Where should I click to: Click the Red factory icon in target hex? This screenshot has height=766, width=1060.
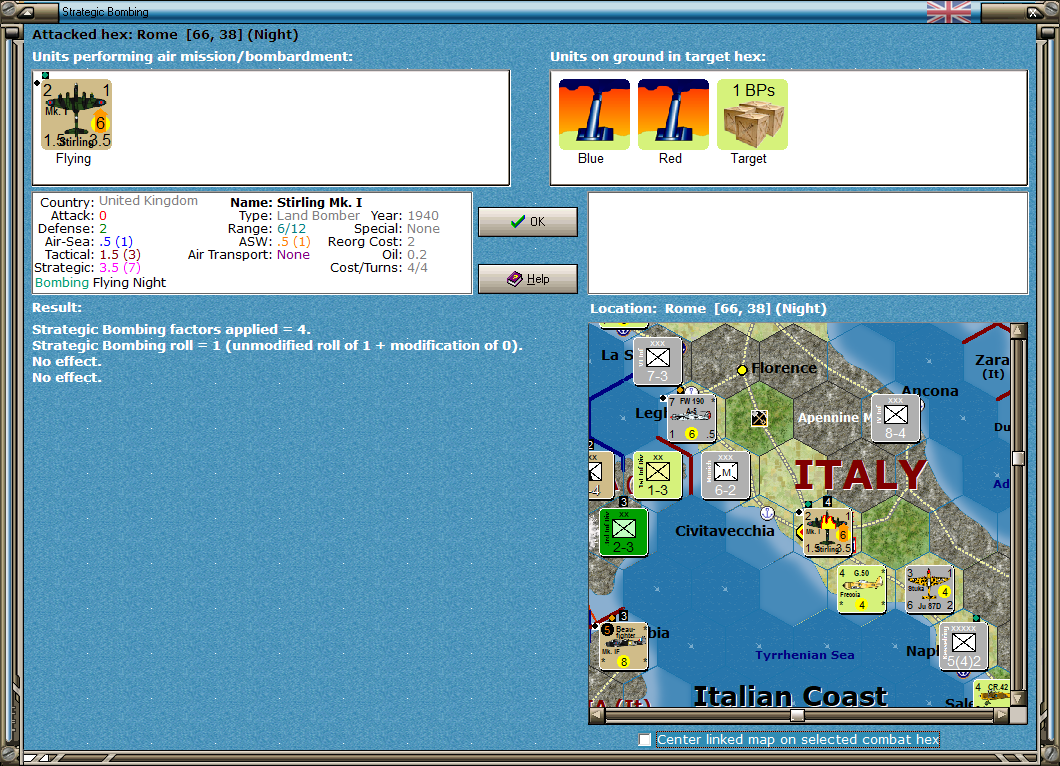tap(673, 114)
